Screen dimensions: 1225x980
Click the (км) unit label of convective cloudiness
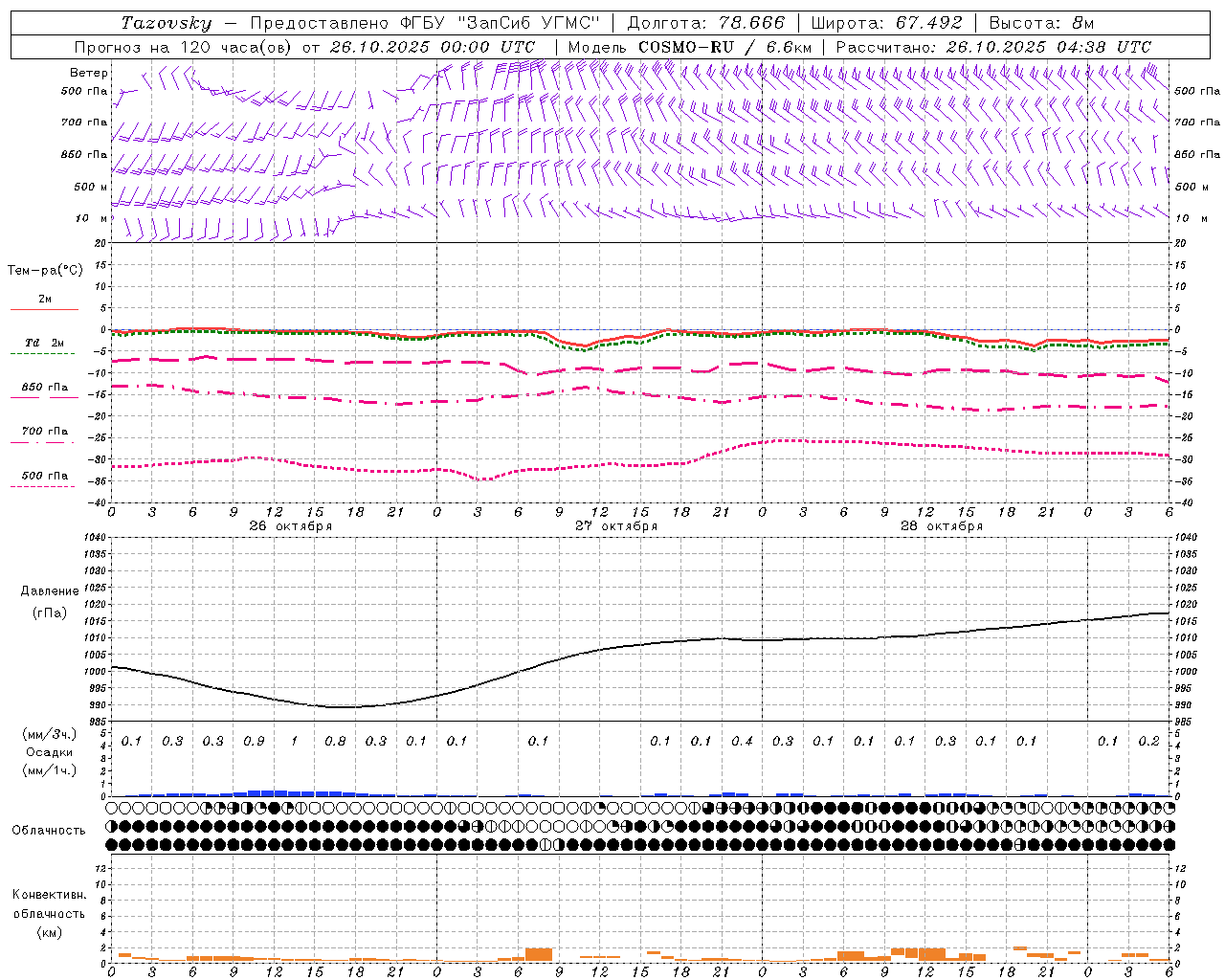point(49,932)
